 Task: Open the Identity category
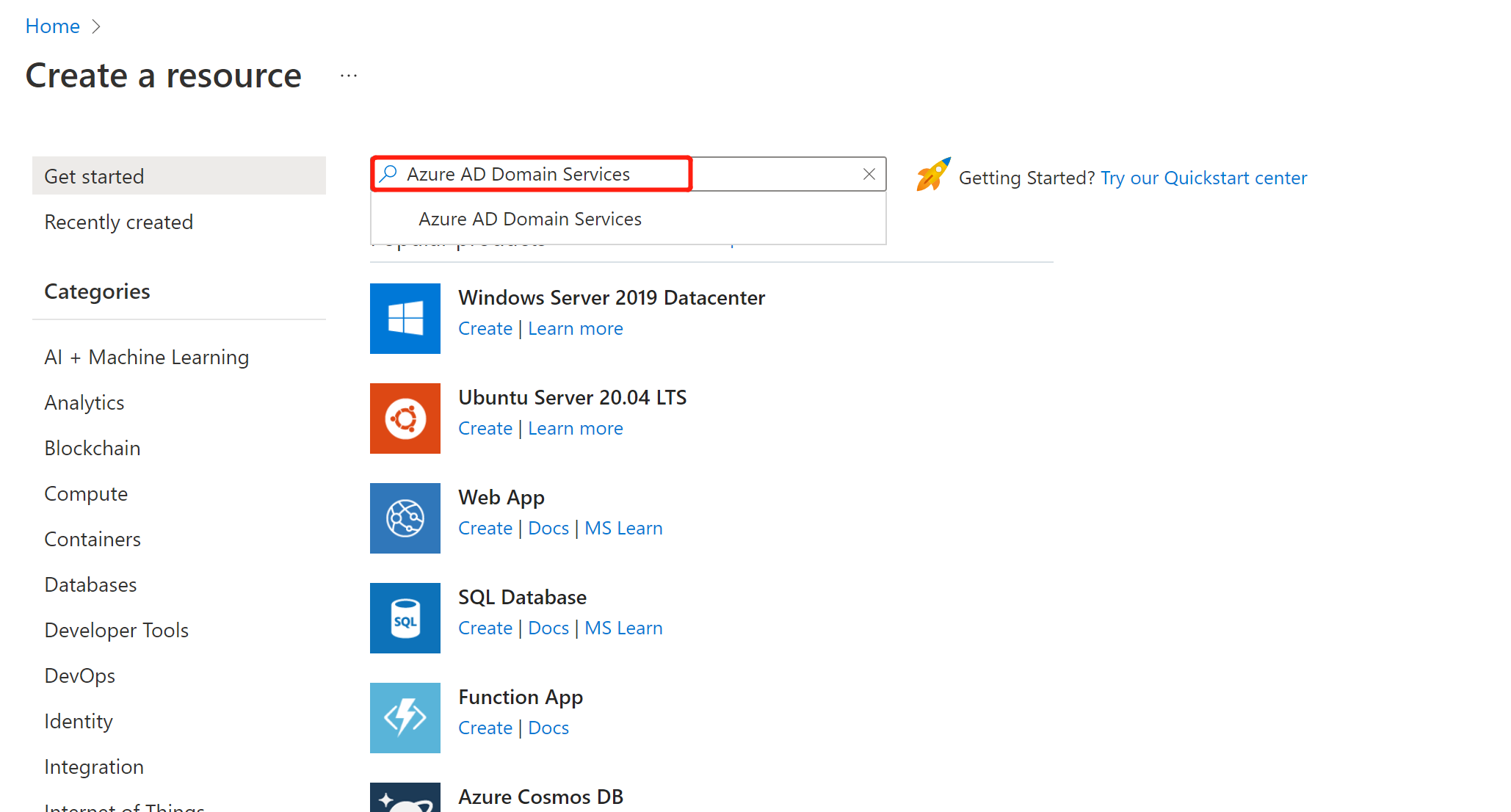coord(79,721)
